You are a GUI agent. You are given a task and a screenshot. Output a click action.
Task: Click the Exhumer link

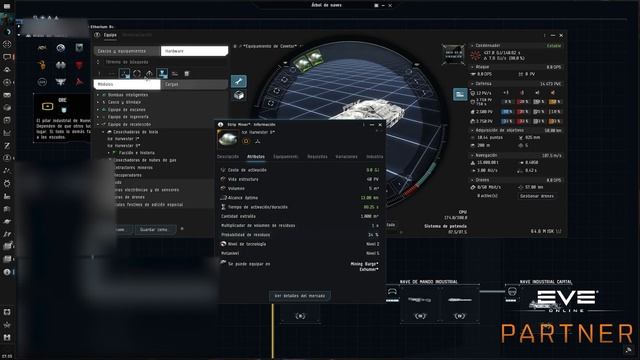[x=369, y=269]
